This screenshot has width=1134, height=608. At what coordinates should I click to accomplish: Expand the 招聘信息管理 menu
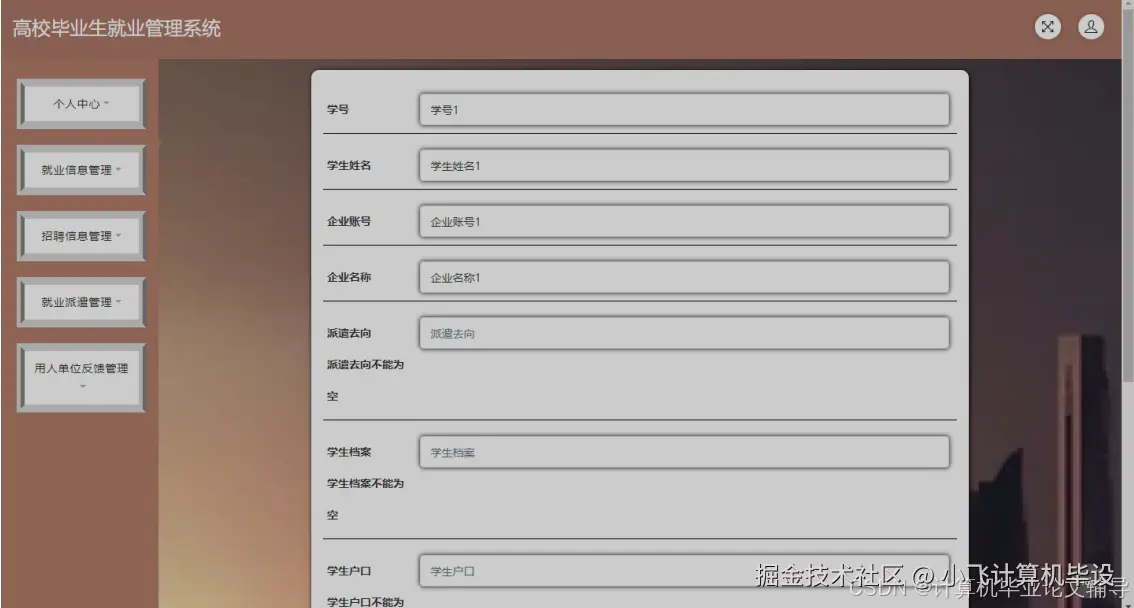coord(80,235)
